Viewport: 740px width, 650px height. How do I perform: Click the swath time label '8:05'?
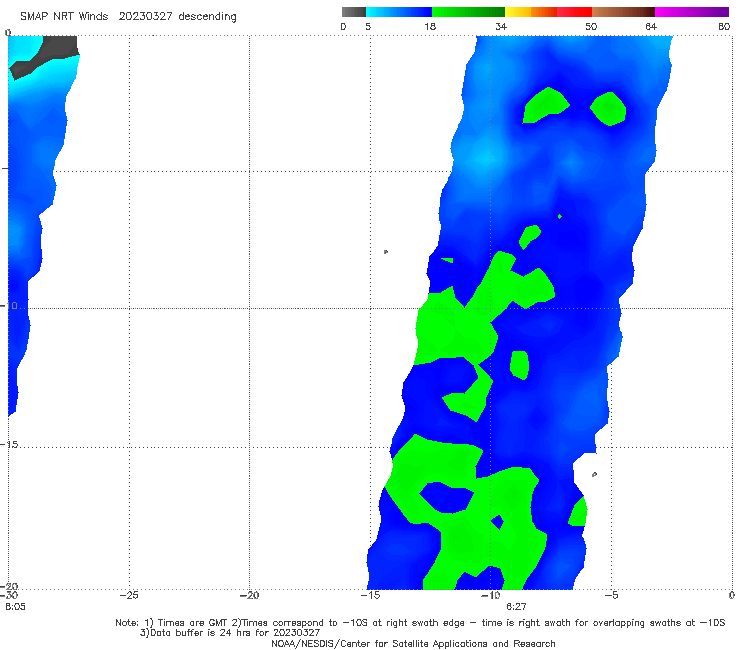tap(15, 607)
